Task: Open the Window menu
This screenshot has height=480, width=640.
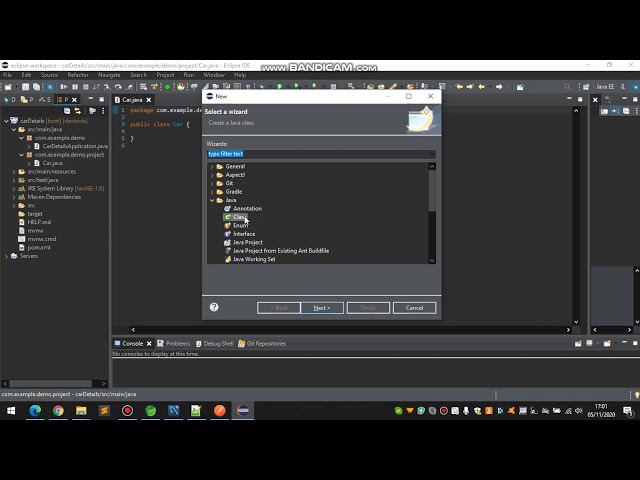Action: (x=214, y=75)
